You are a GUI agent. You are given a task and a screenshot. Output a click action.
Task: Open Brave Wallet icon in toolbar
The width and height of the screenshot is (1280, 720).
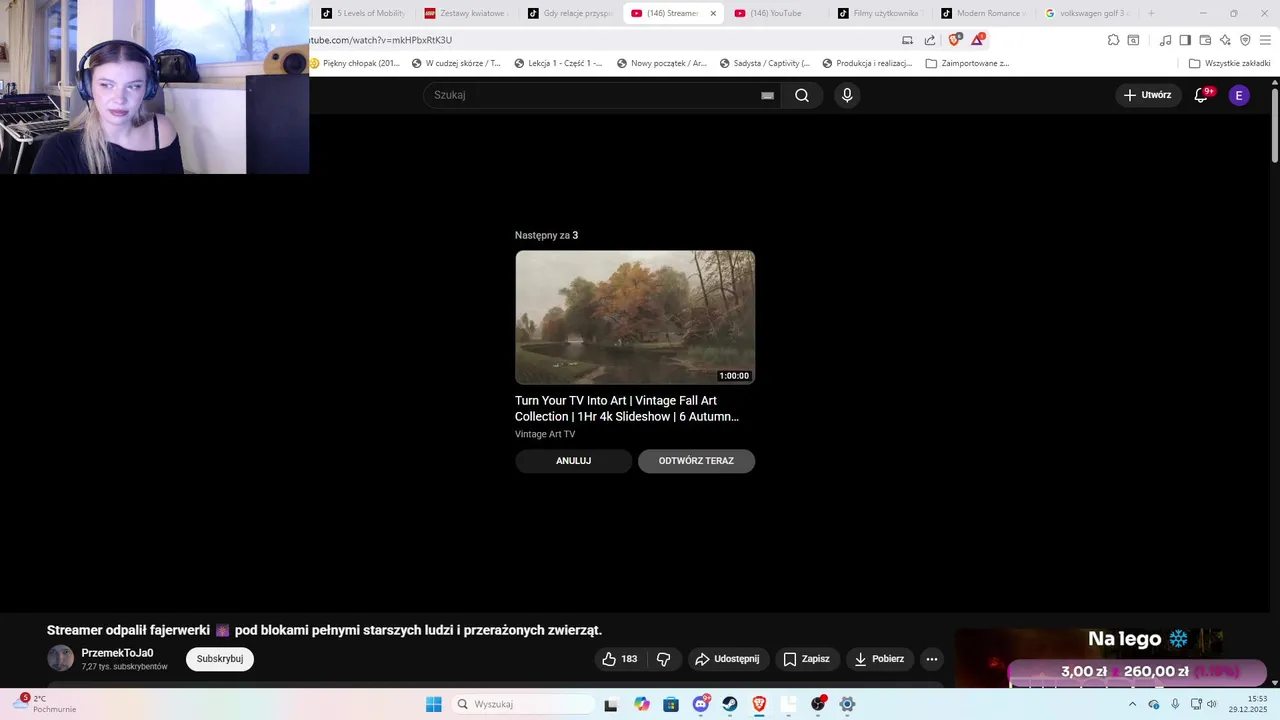pos(1205,40)
